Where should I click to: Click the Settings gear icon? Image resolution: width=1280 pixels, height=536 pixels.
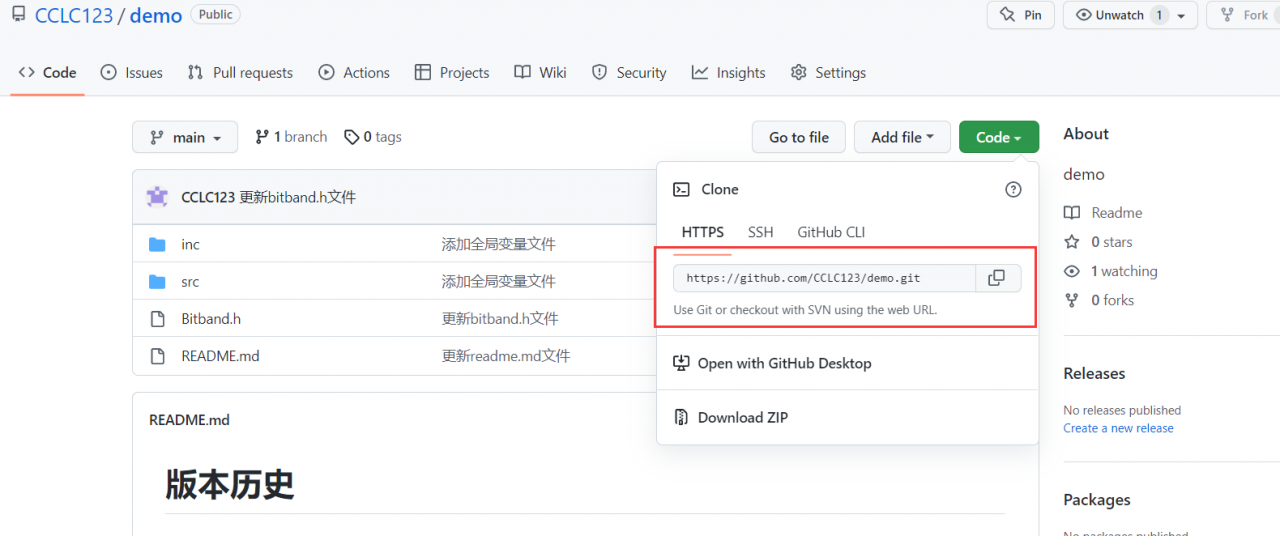[x=798, y=72]
